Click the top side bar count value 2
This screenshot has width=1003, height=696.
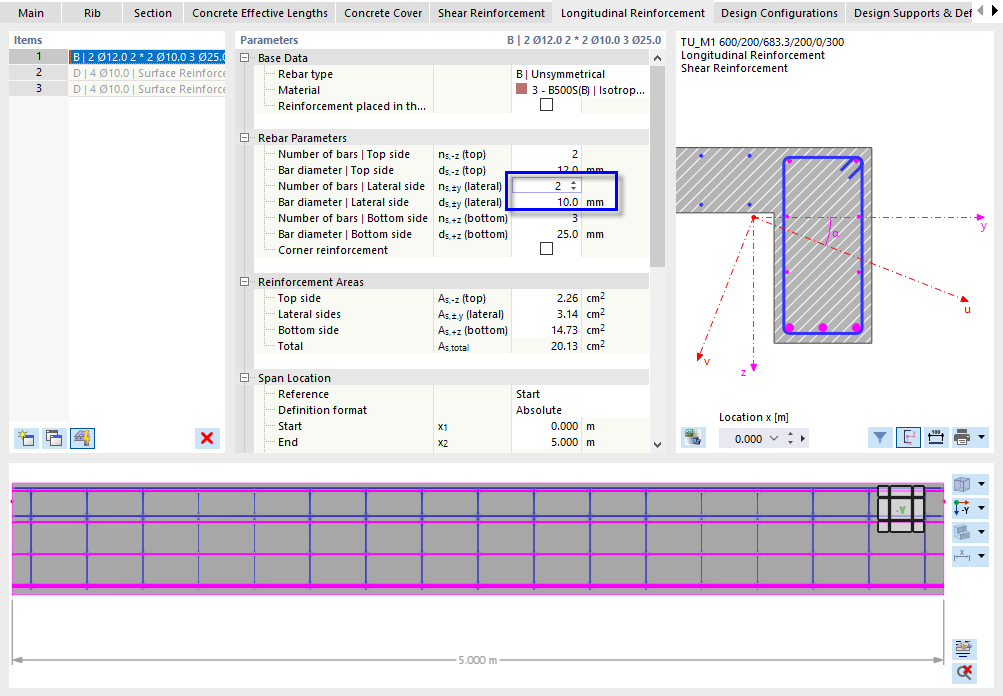click(x=574, y=154)
